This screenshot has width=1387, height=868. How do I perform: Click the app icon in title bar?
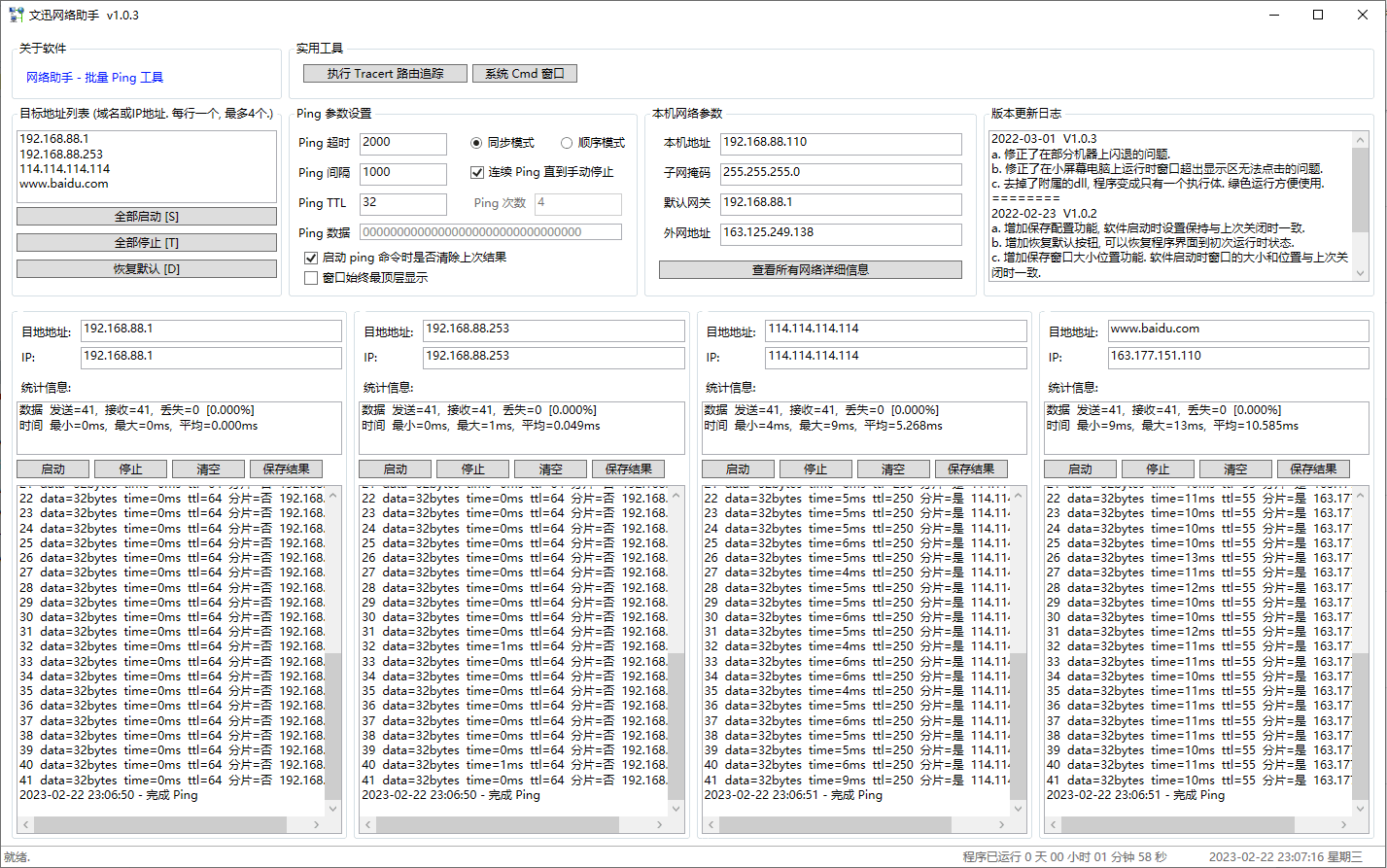(x=16, y=16)
